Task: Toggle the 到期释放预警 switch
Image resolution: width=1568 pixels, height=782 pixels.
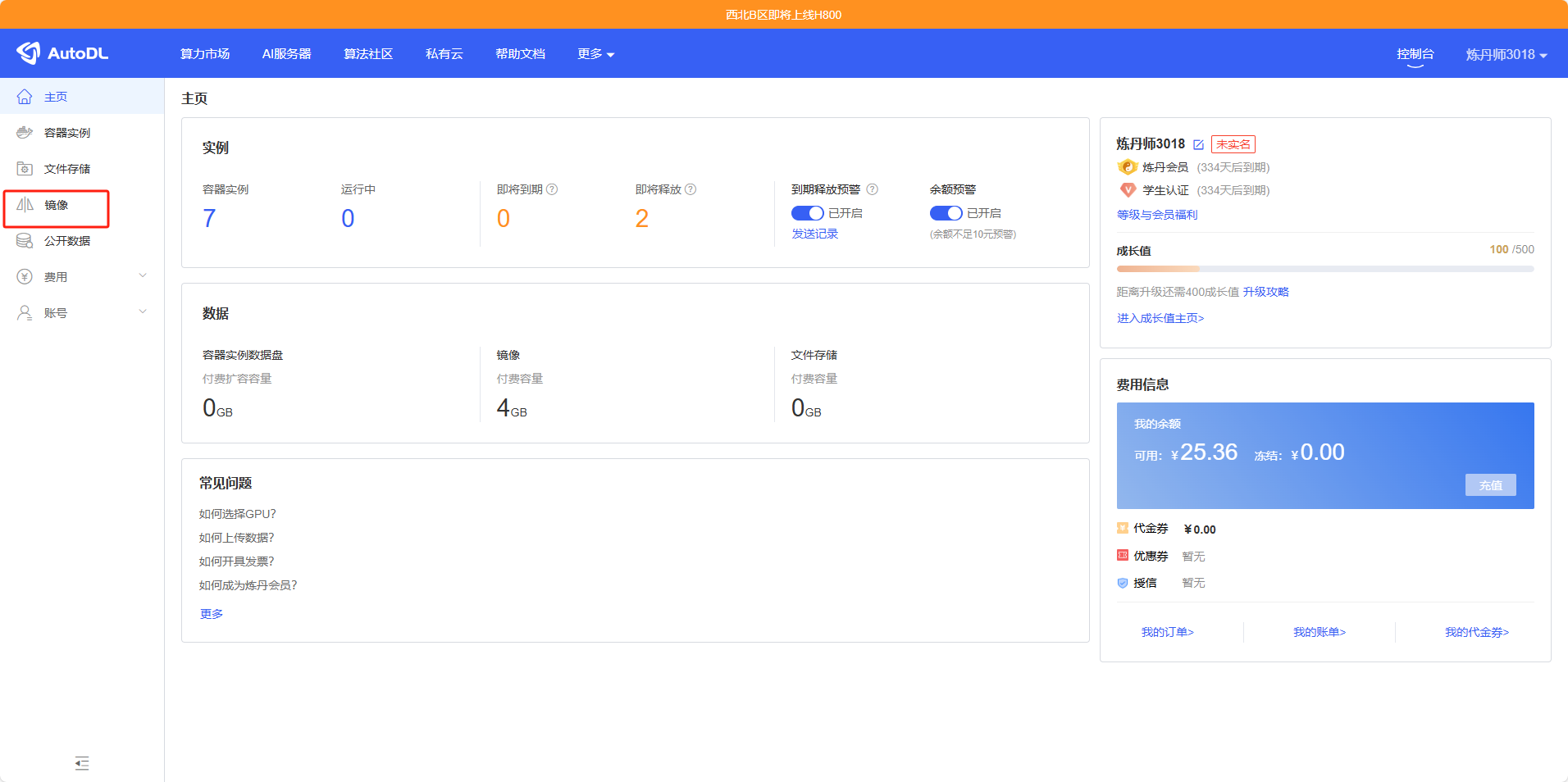Action: point(807,213)
